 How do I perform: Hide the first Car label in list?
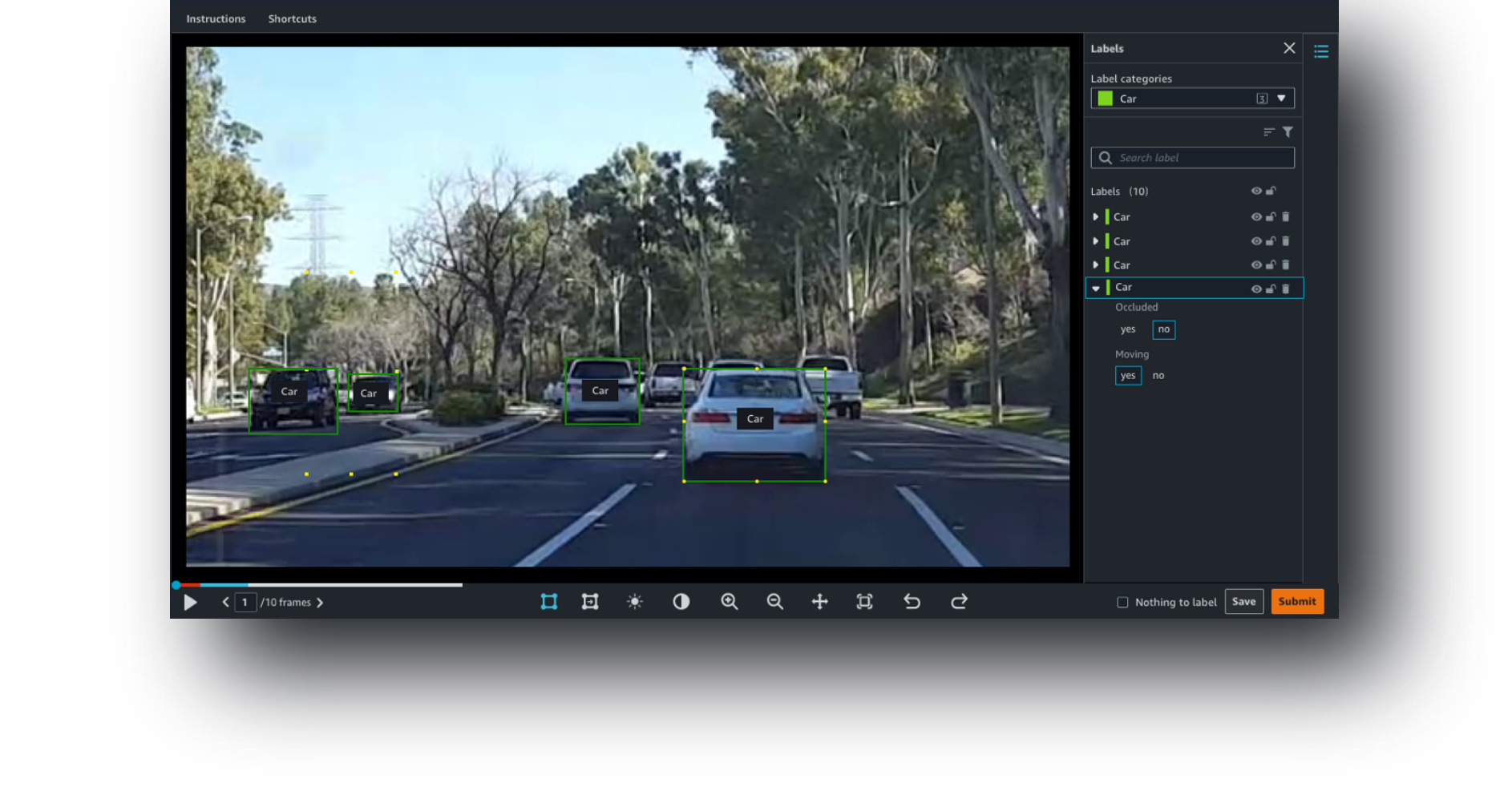coord(1255,217)
